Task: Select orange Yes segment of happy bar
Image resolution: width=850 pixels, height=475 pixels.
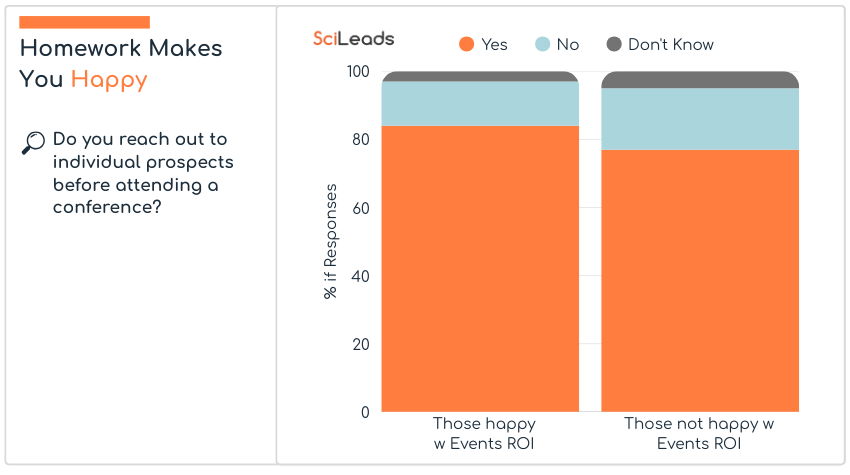Action: (x=480, y=268)
